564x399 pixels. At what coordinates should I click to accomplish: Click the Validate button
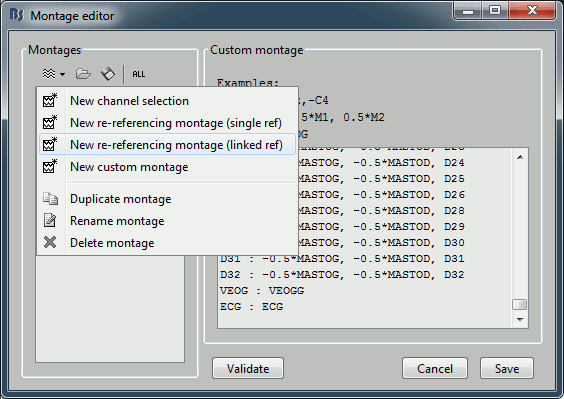click(x=248, y=368)
